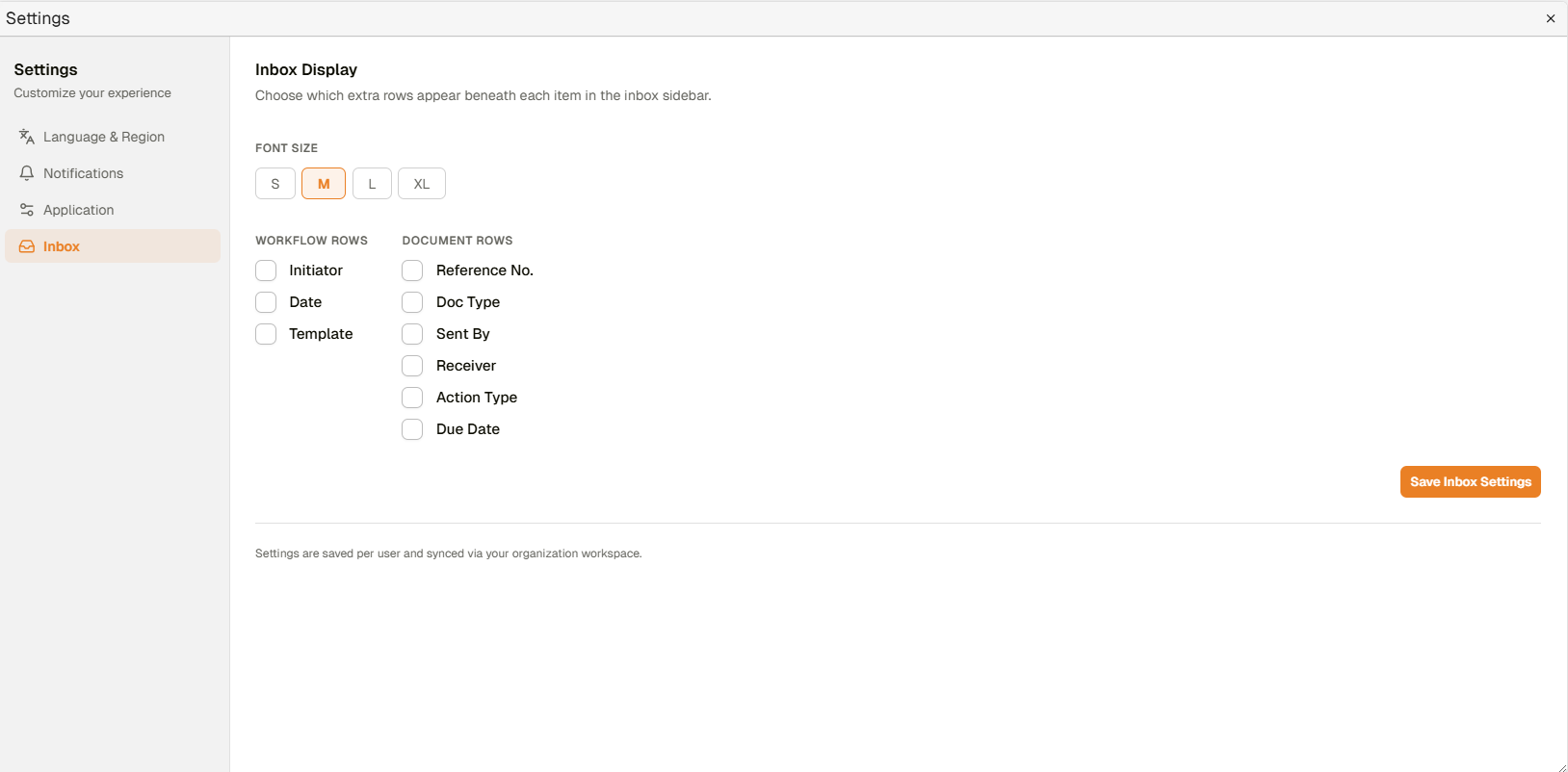
Task: Tick the Due Date checkbox
Action: click(x=412, y=429)
